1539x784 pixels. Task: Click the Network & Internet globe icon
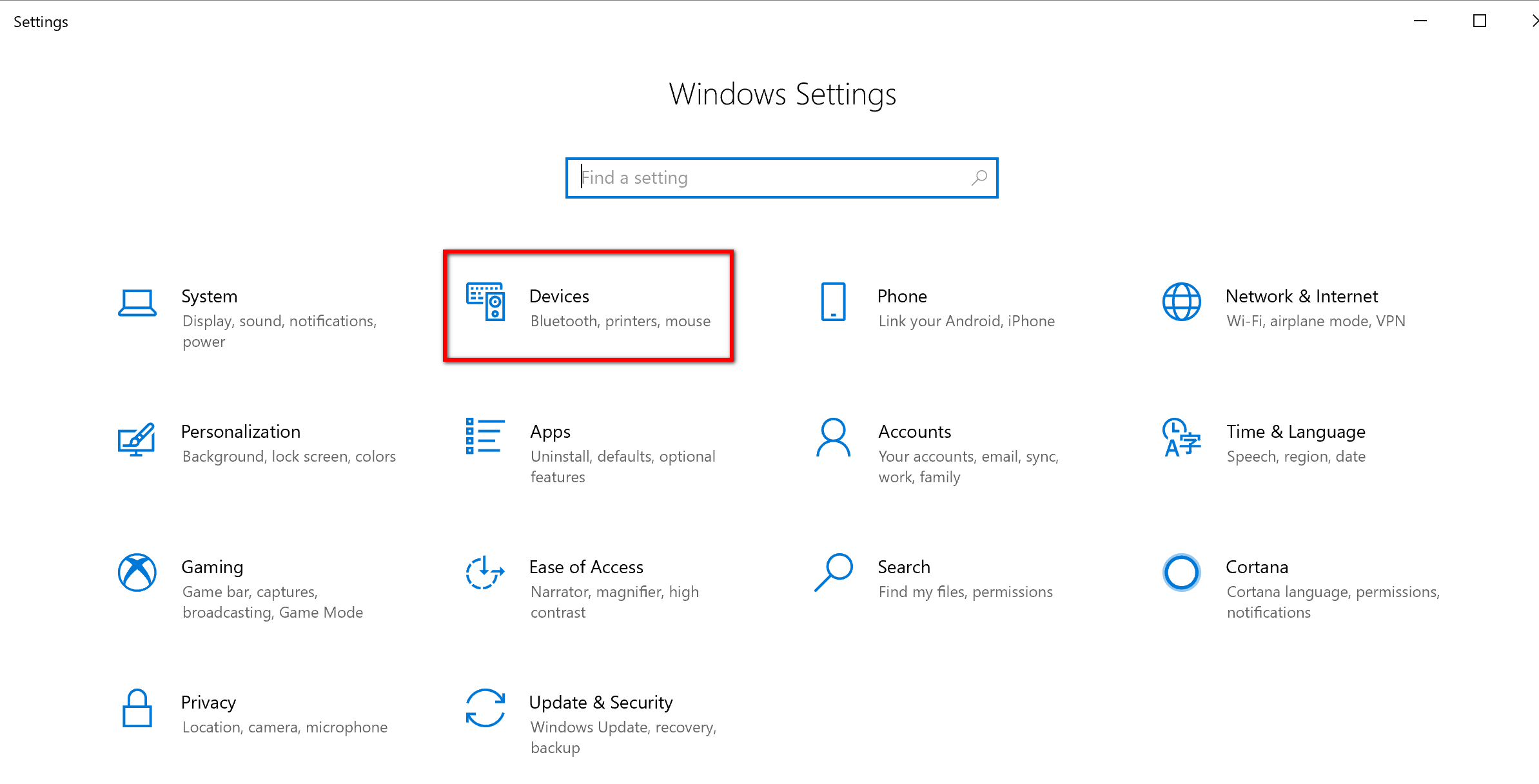coord(1181,302)
